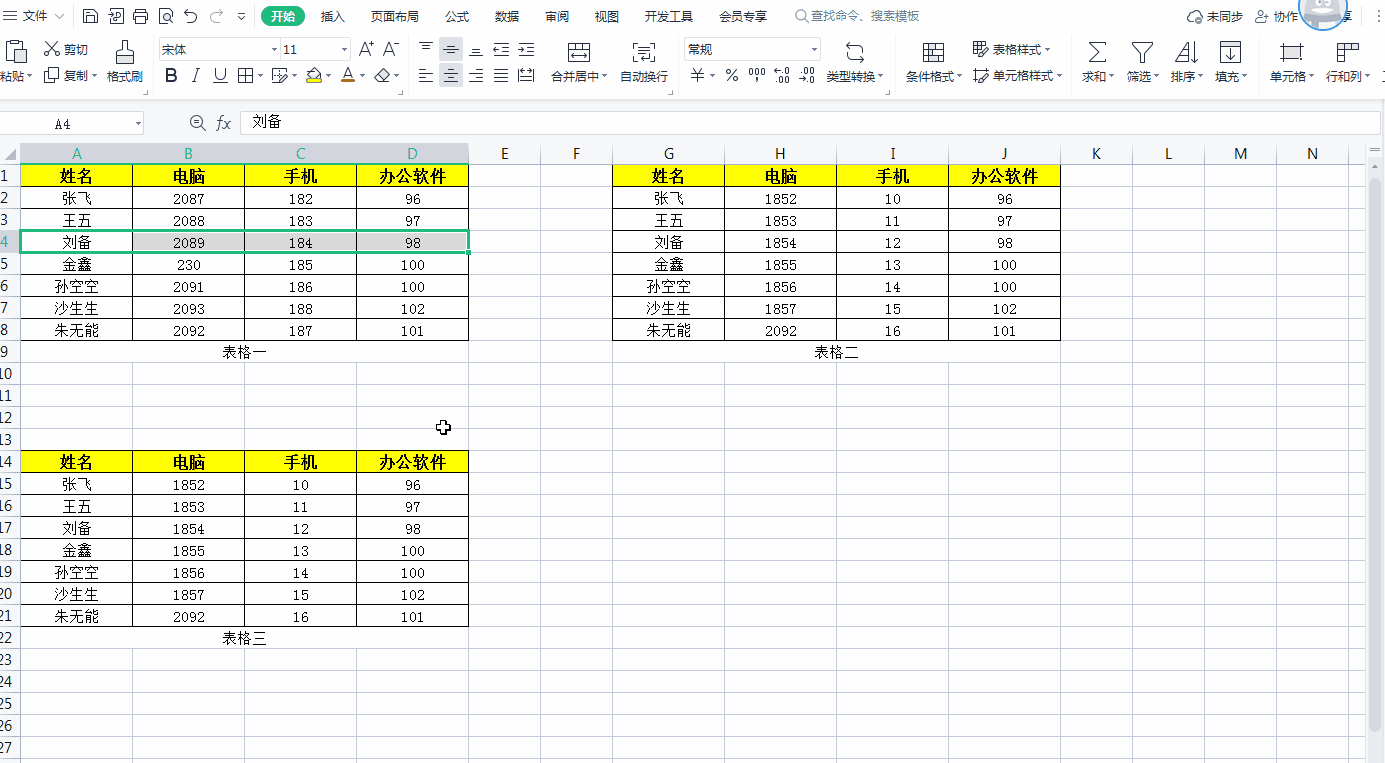The image size is (1385, 763).
Task: Click the thousands separator icon
Action: click(757, 75)
